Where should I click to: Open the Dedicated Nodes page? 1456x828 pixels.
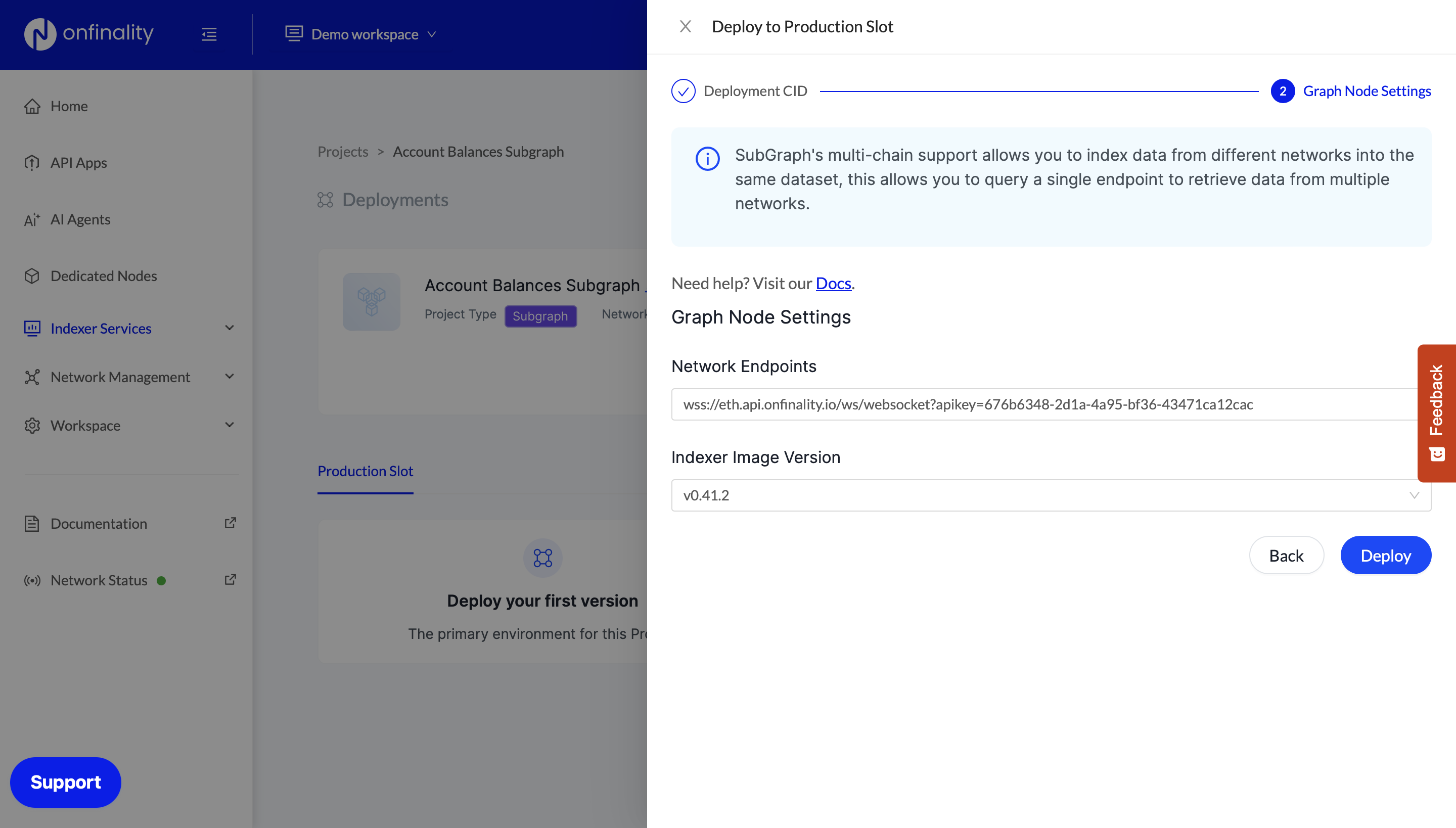pyautogui.click(x=104, y=276)
